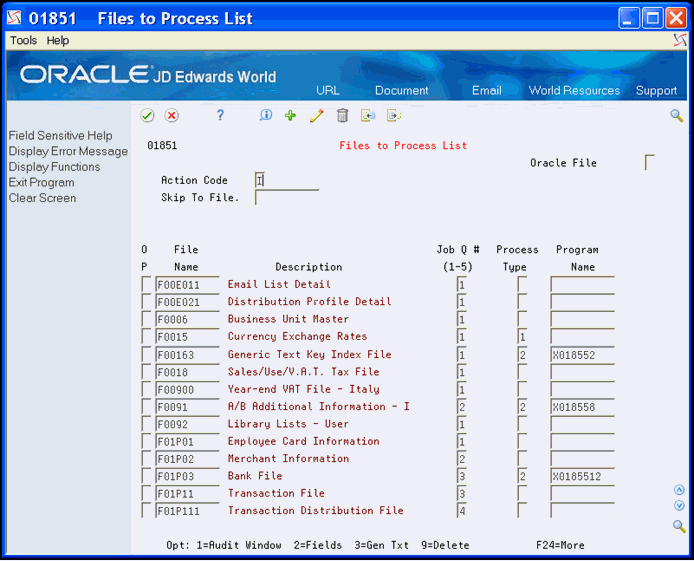The width and height of the screenshot is (694, 561).
Task: Click 'Email List Detail' description
Action: (279, 284)
